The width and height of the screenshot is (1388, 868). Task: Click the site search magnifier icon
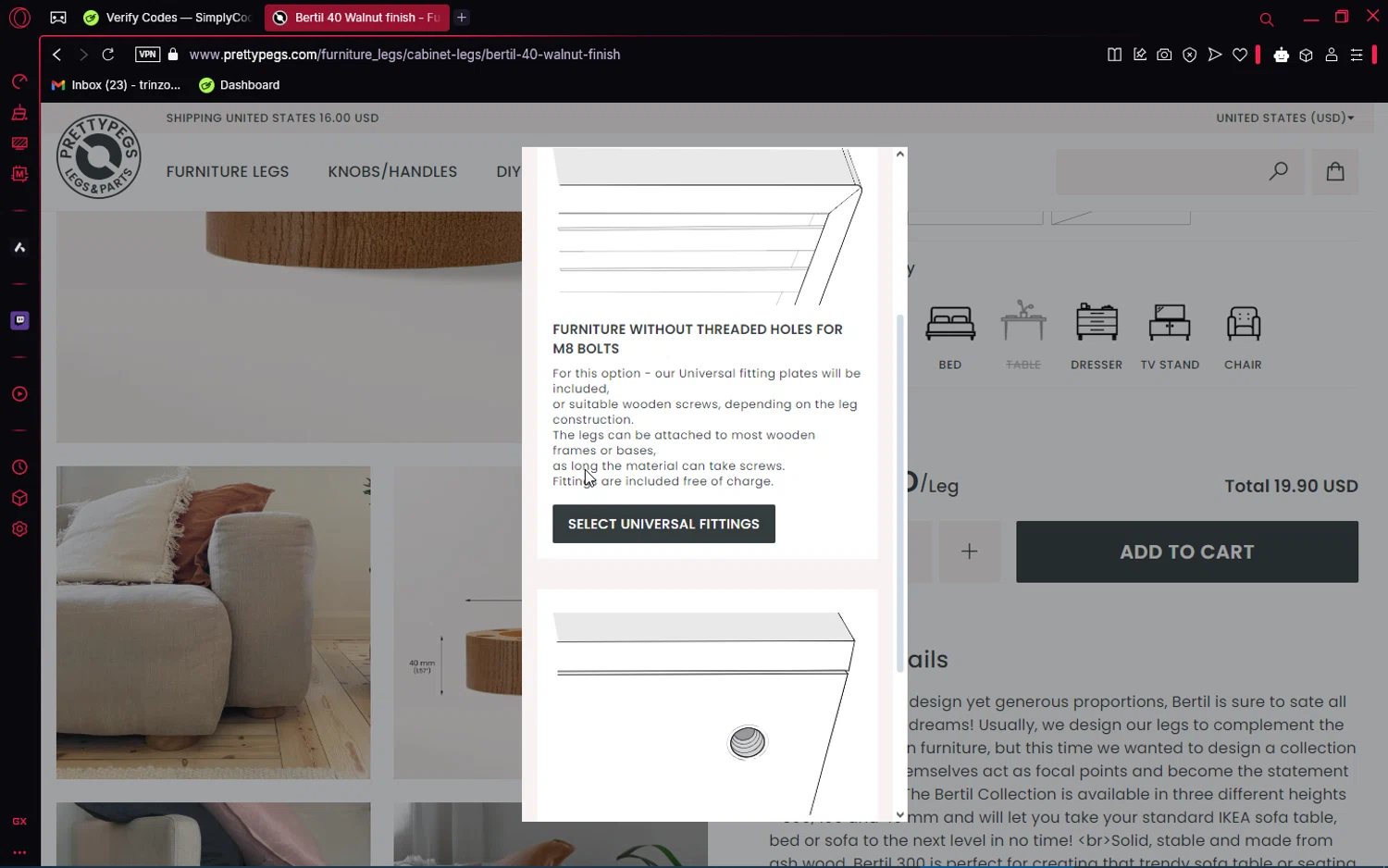click(x=1278, y=171)
